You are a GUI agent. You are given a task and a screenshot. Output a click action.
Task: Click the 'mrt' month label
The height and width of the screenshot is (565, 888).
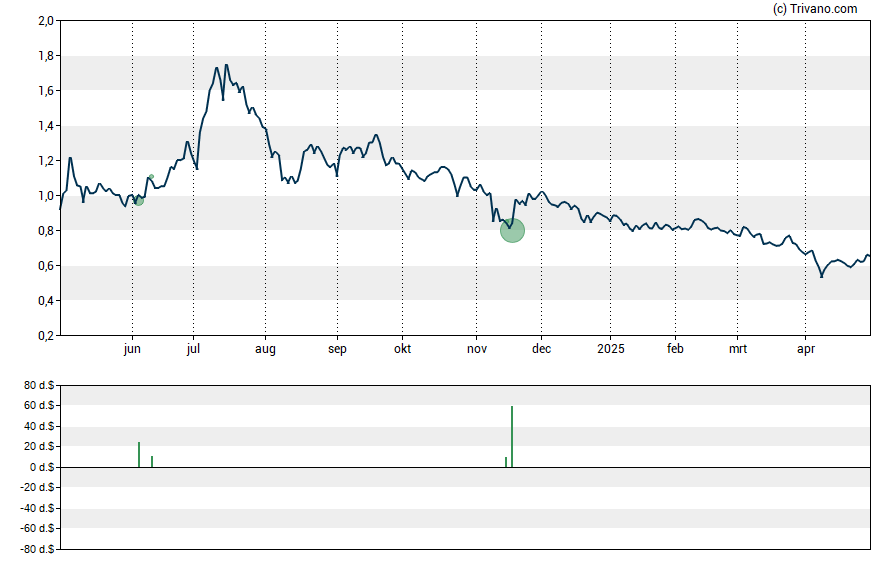(737, 349)
